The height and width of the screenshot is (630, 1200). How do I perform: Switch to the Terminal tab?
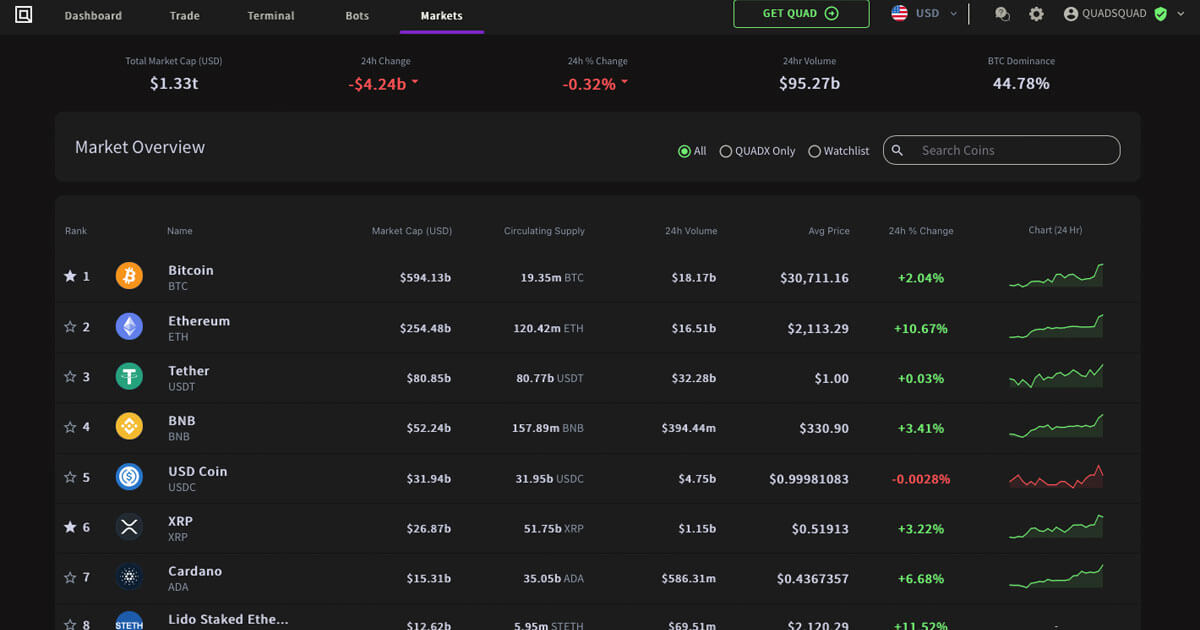pos(271,16)
